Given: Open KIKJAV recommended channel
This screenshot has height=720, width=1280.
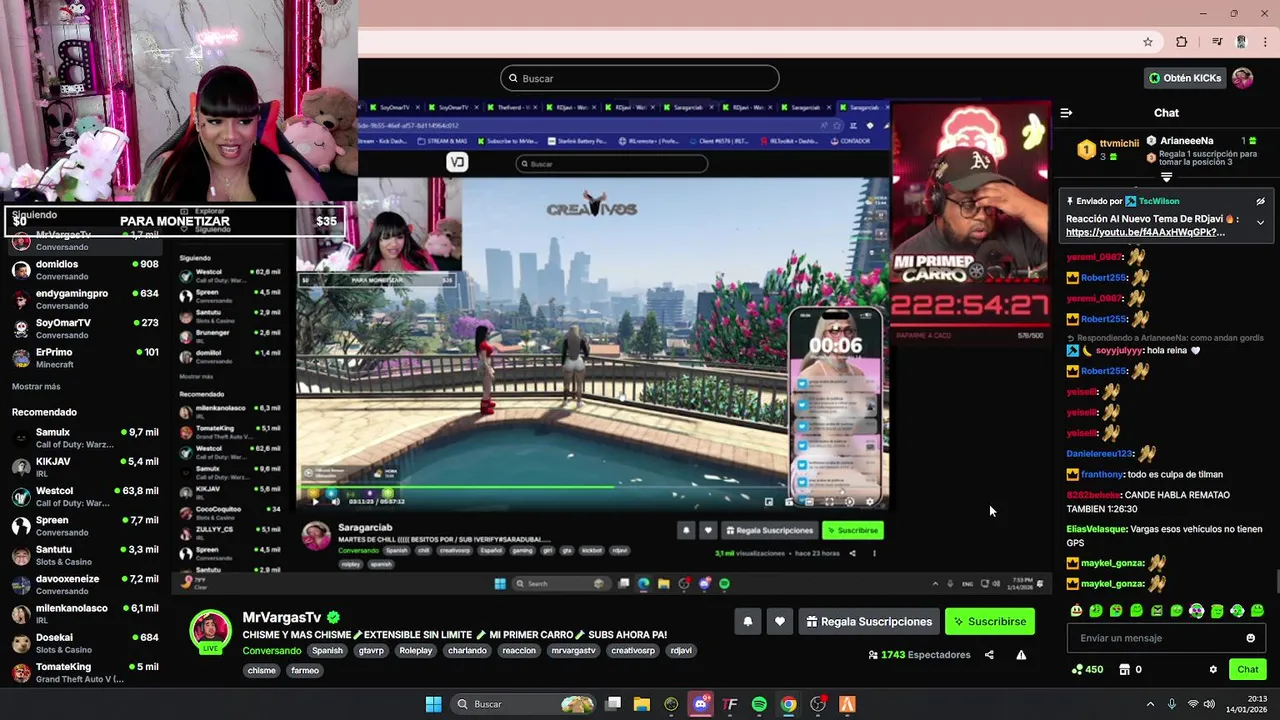Looking at the screenshot, I should coord(86,467).
